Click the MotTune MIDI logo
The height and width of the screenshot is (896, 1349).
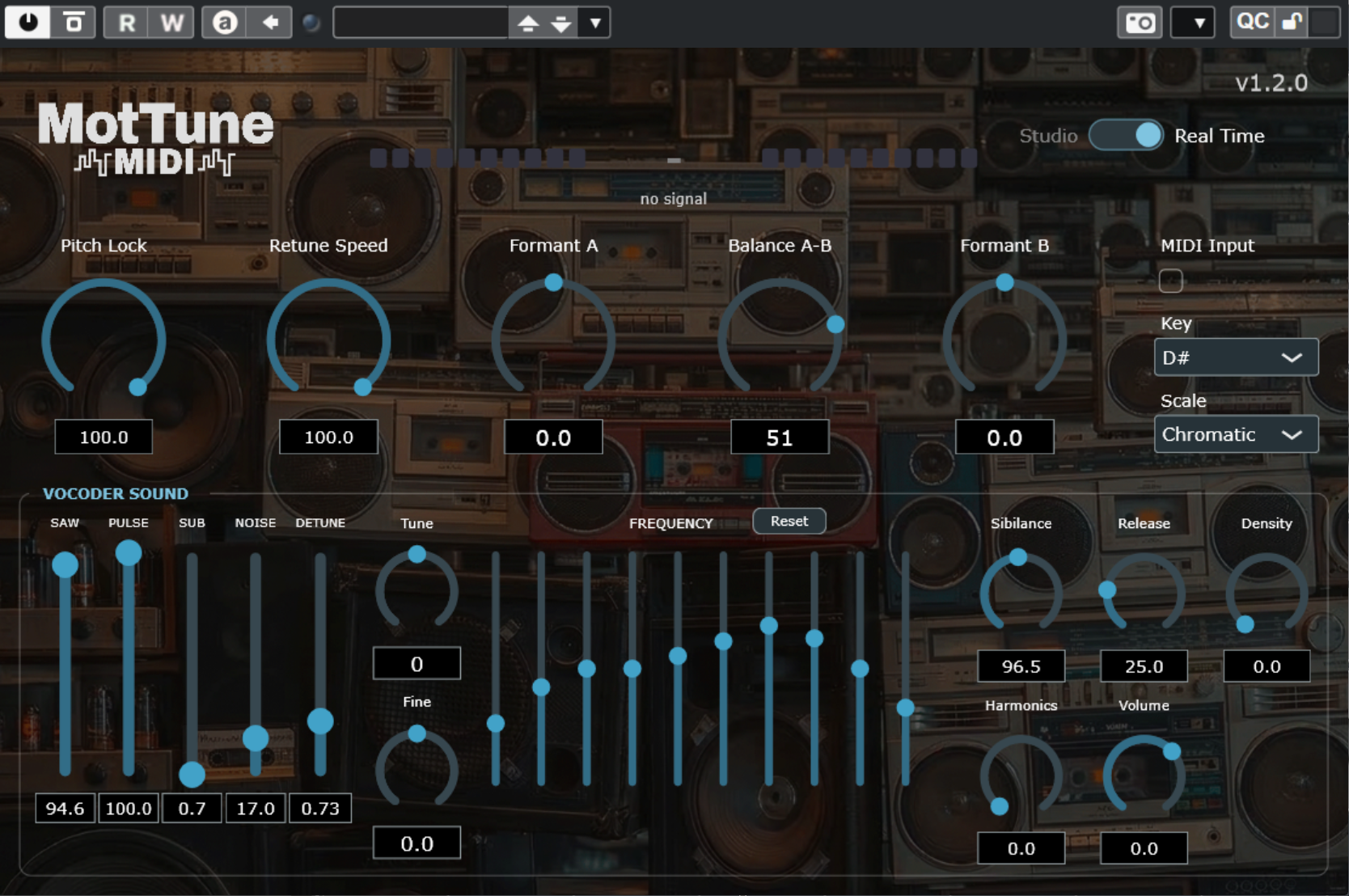tap(155, 138)
